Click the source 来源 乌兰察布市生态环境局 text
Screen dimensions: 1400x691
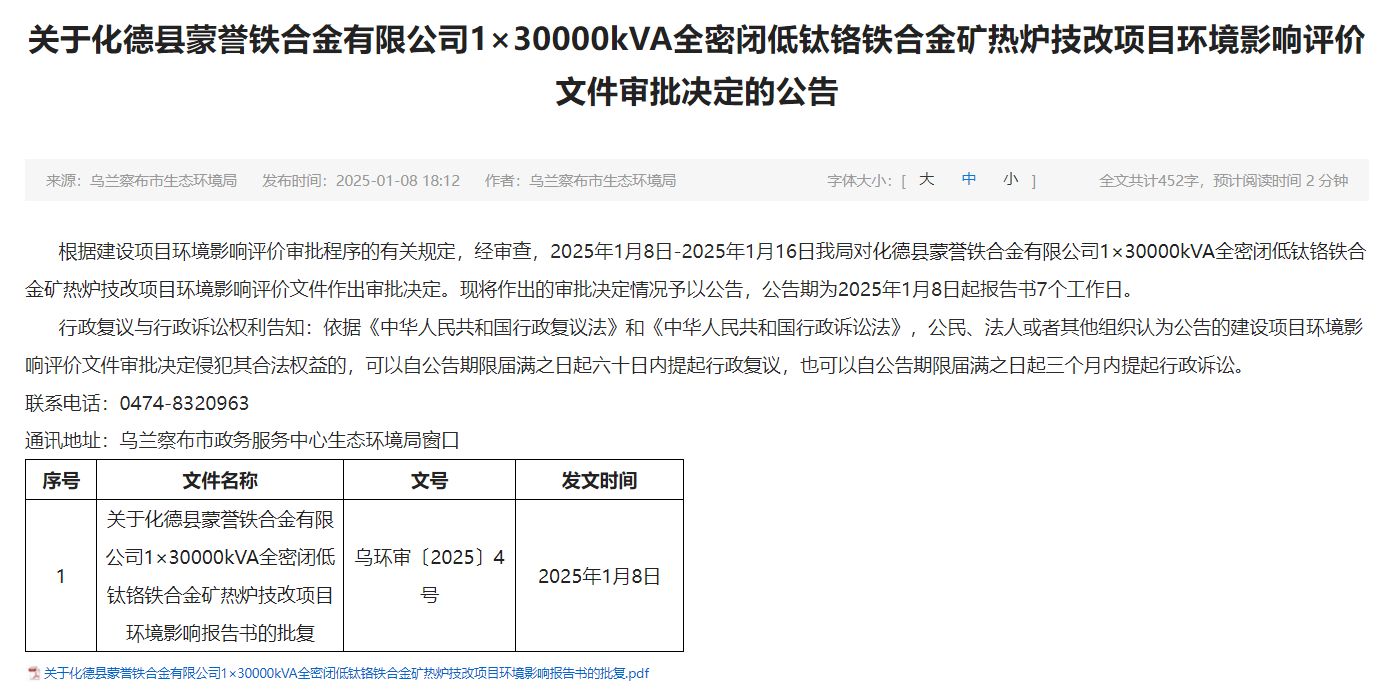click(x=141, y=181)
